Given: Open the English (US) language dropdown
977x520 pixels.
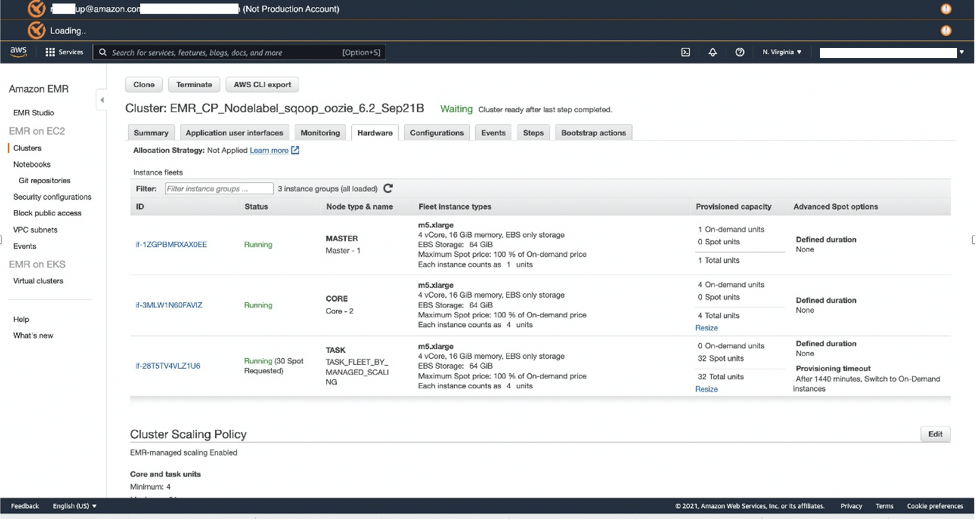Looking at the screenshot, I should 75,506.
